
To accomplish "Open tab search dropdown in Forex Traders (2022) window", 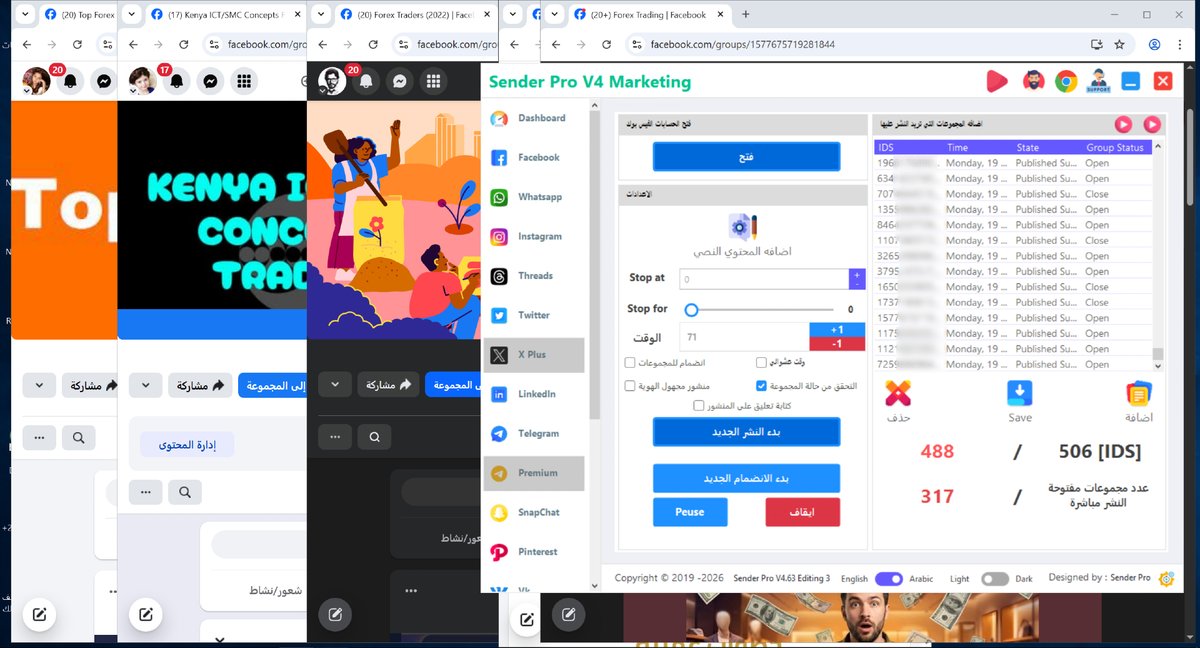I will (320, 15).
